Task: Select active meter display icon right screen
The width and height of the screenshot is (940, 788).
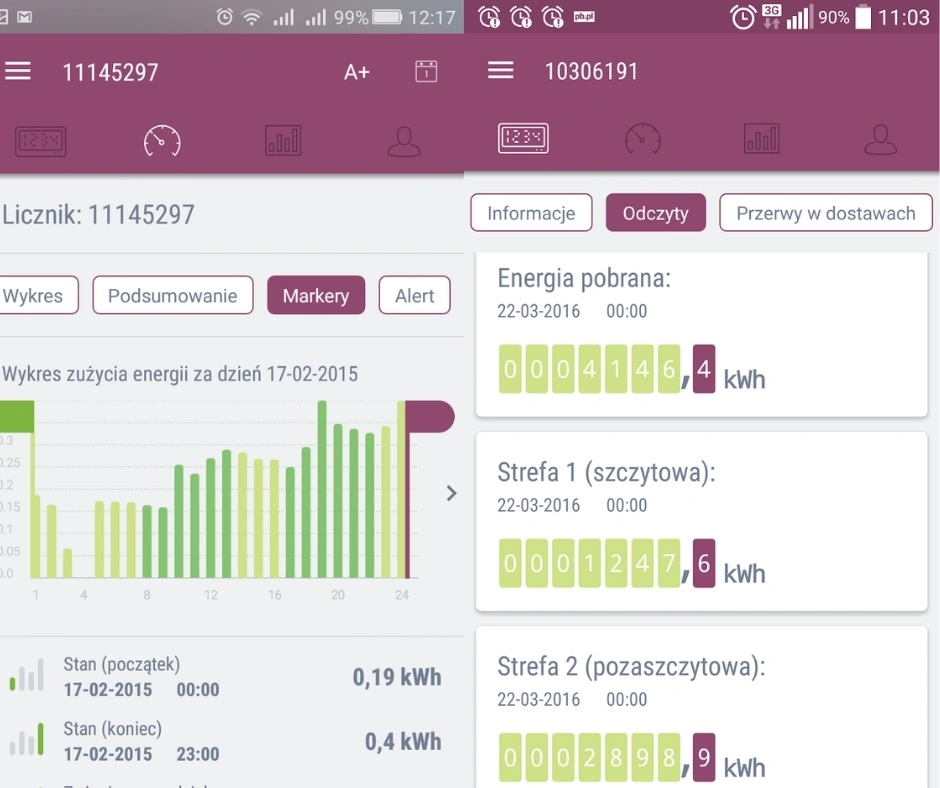Action: point(523,138)
